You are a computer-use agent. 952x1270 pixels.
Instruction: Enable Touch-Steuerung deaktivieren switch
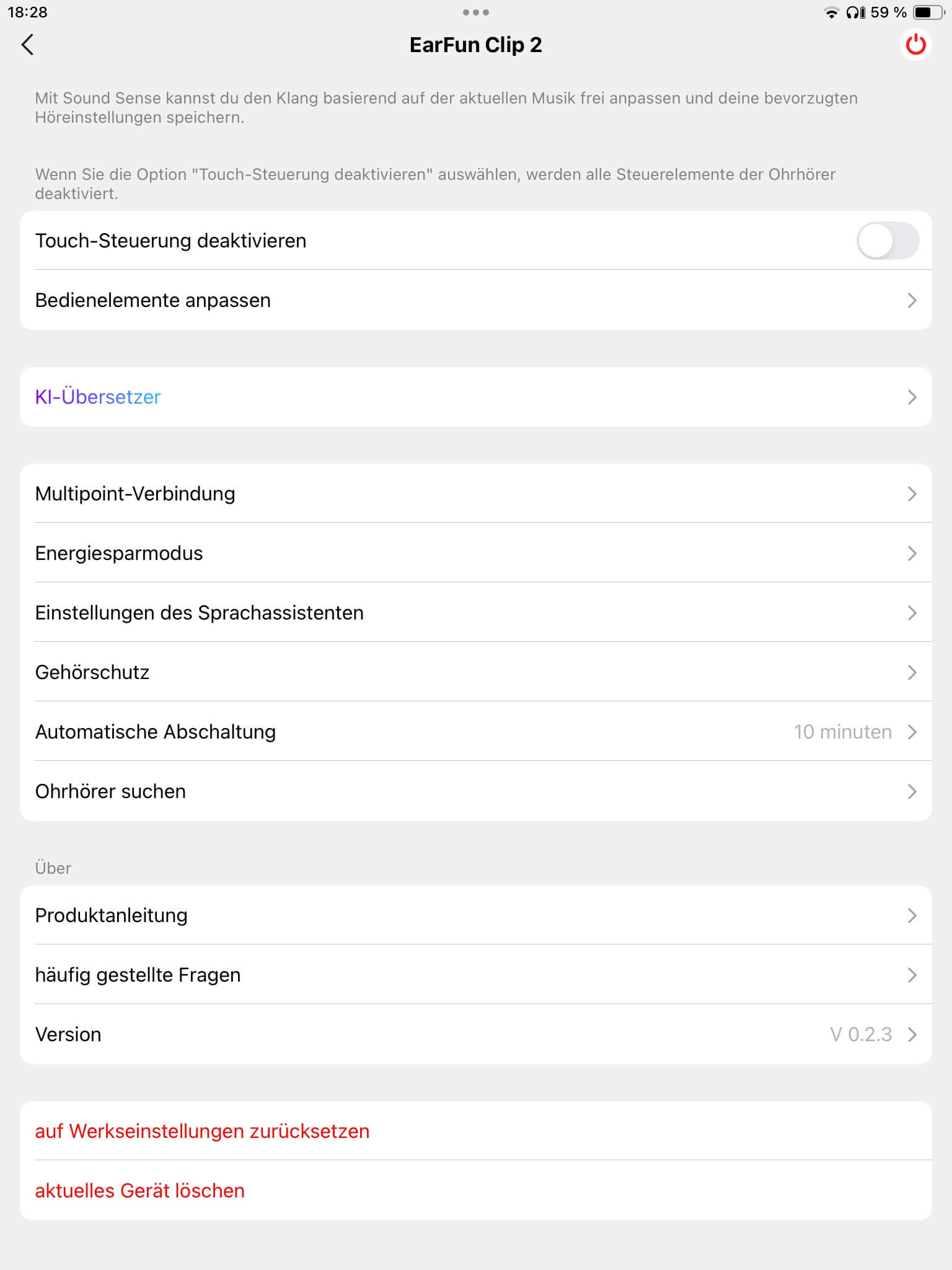[887, 241]
